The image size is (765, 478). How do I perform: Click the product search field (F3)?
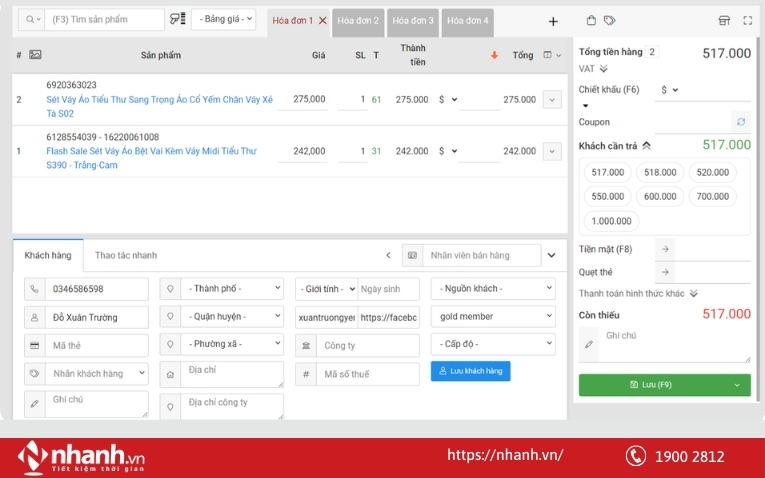pyautogui.click(x=105, y=19)
